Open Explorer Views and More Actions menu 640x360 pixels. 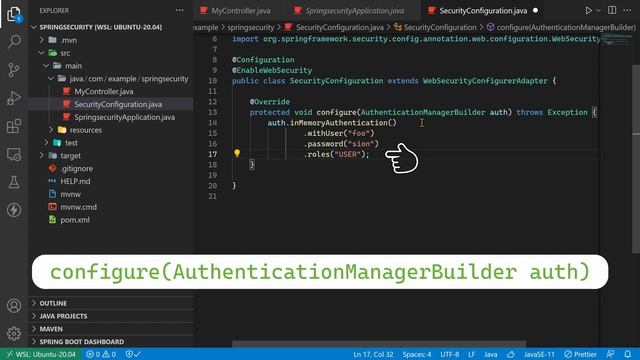tap(180, 11)
